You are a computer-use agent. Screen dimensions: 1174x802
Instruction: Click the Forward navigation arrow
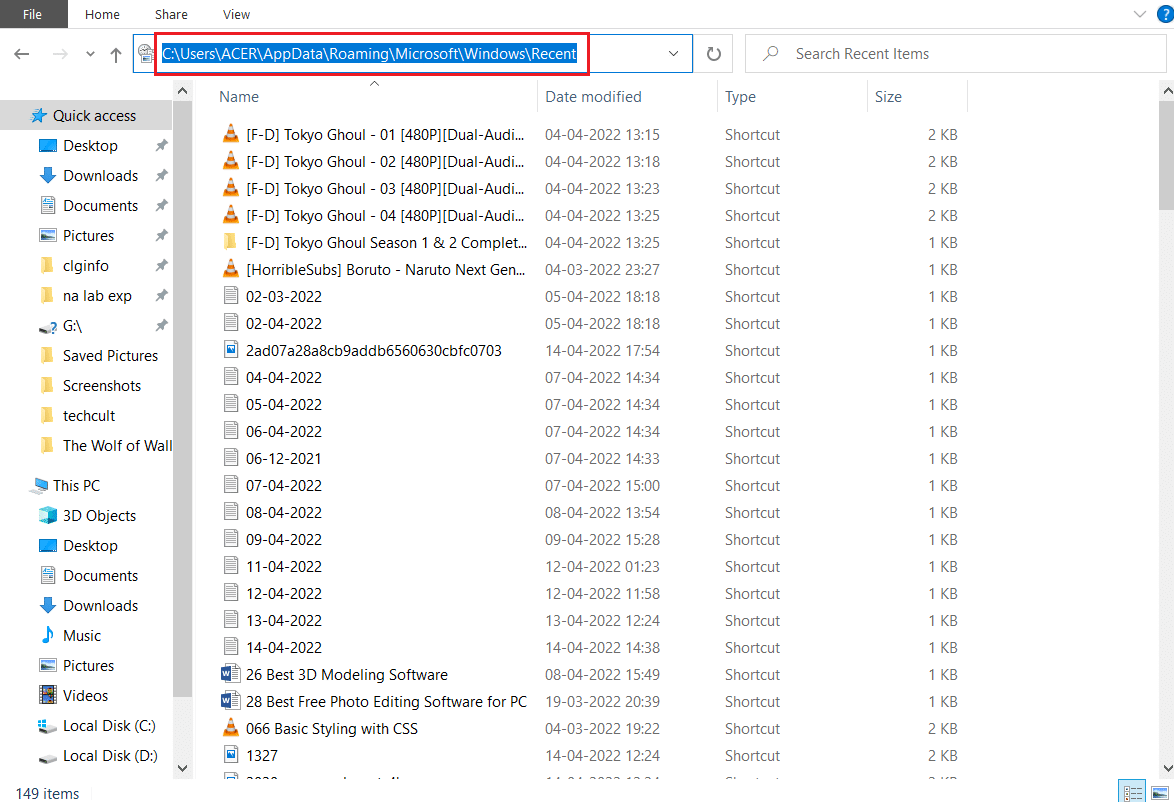(60, 54)
